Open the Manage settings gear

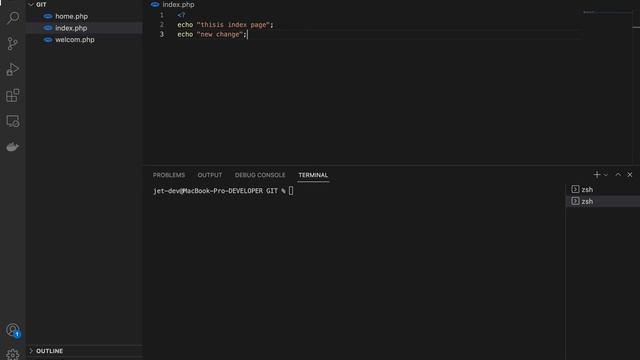coord(13,354)
